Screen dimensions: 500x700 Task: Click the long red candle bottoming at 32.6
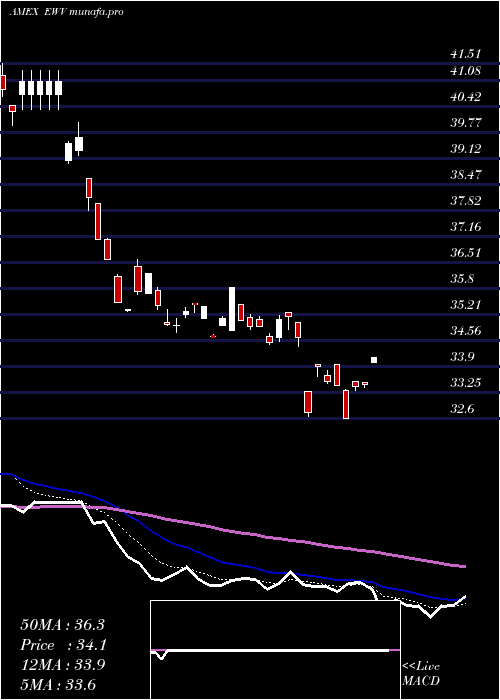coord(346,404)
